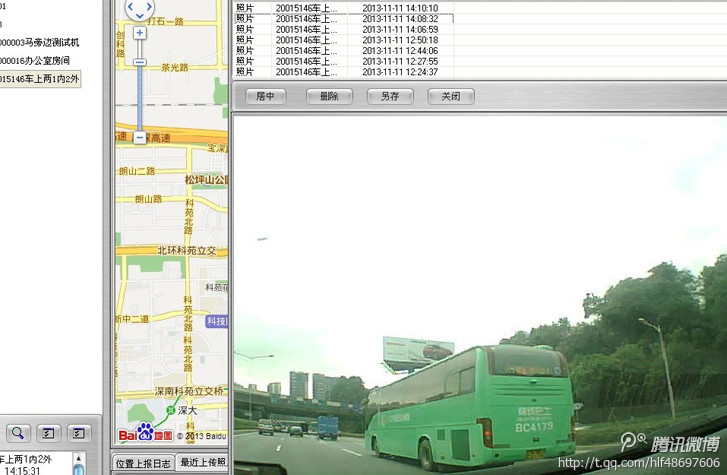Click scrollbar up arrow in bottom-left log list

pos(78,458)
